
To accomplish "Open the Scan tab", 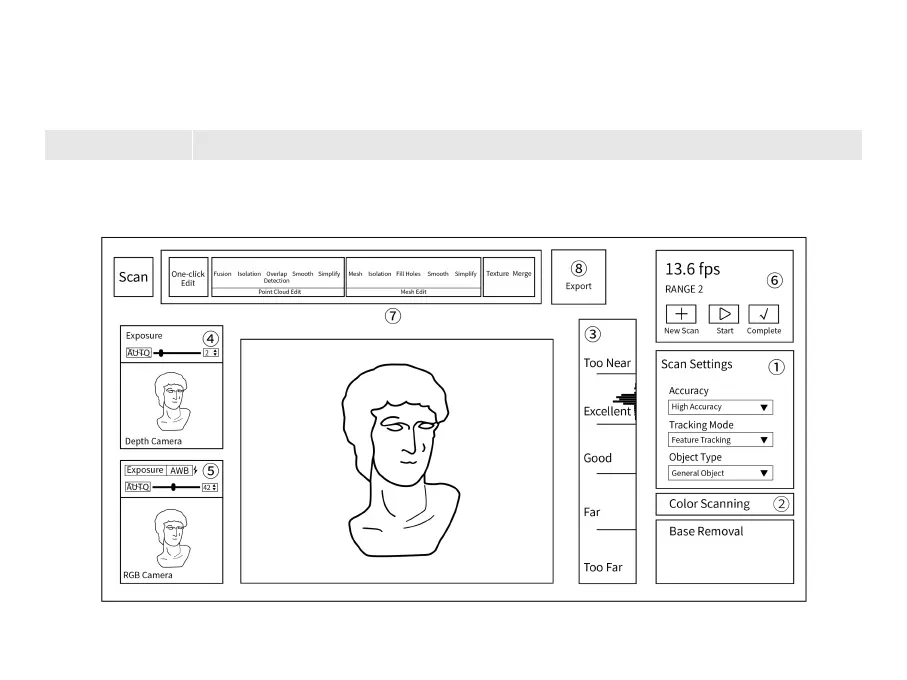I will click(x=134, y=277).
